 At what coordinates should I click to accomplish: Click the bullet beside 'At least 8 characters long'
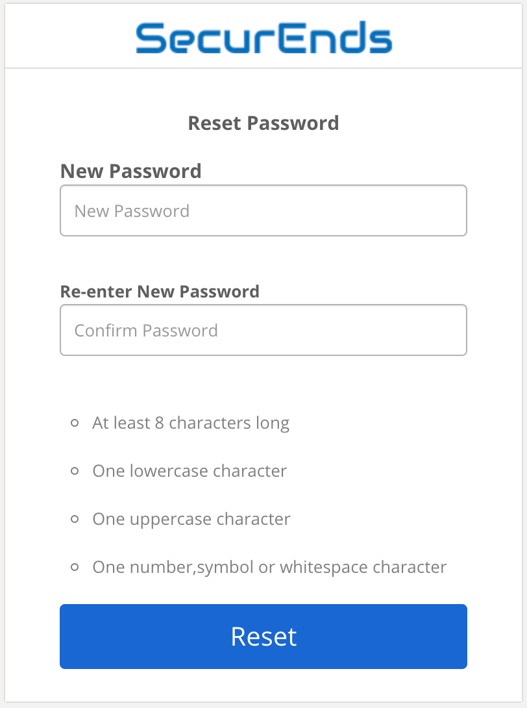click(x=75, y=423)
